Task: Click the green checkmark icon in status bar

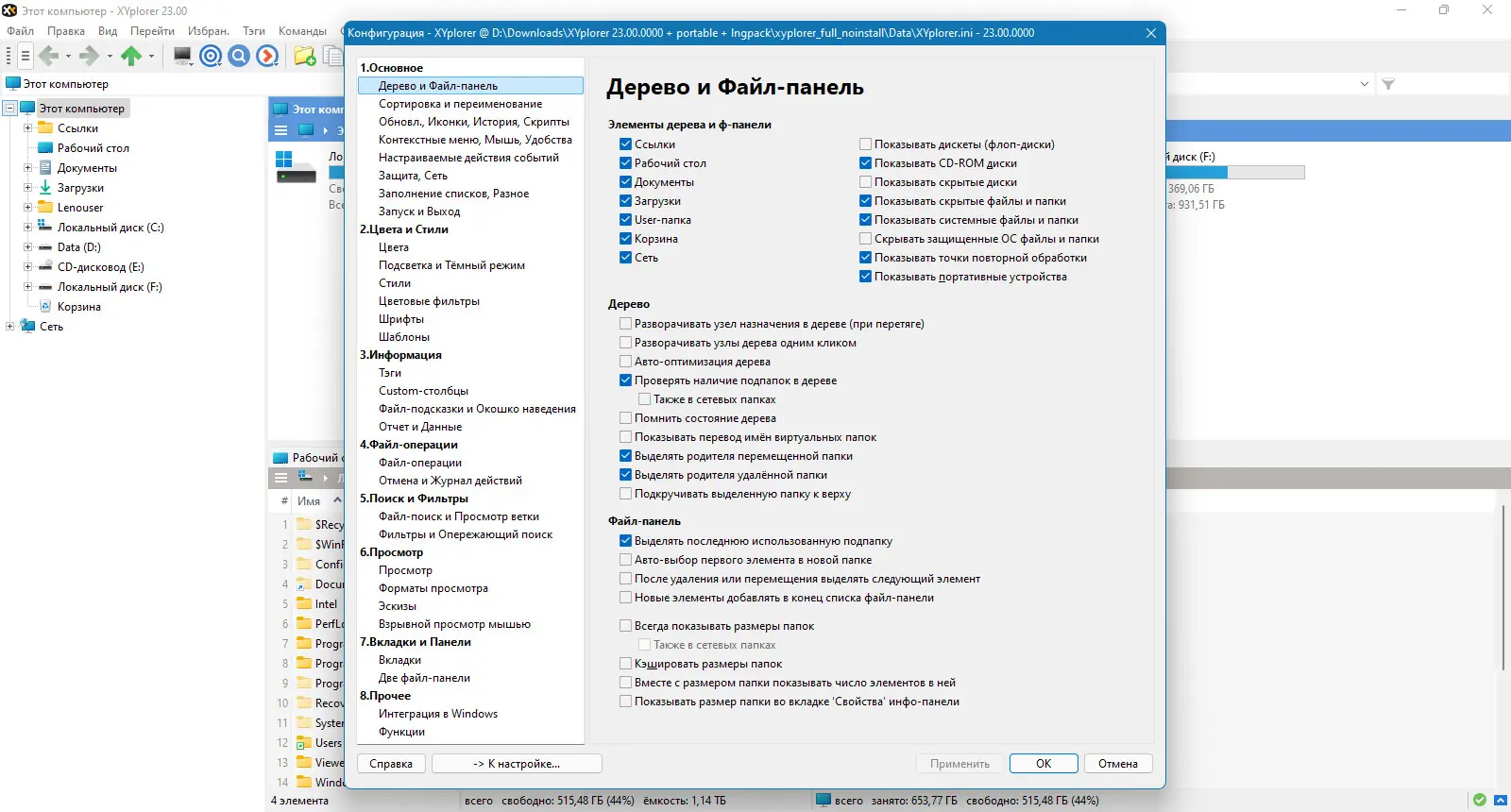Action: 1480,800
